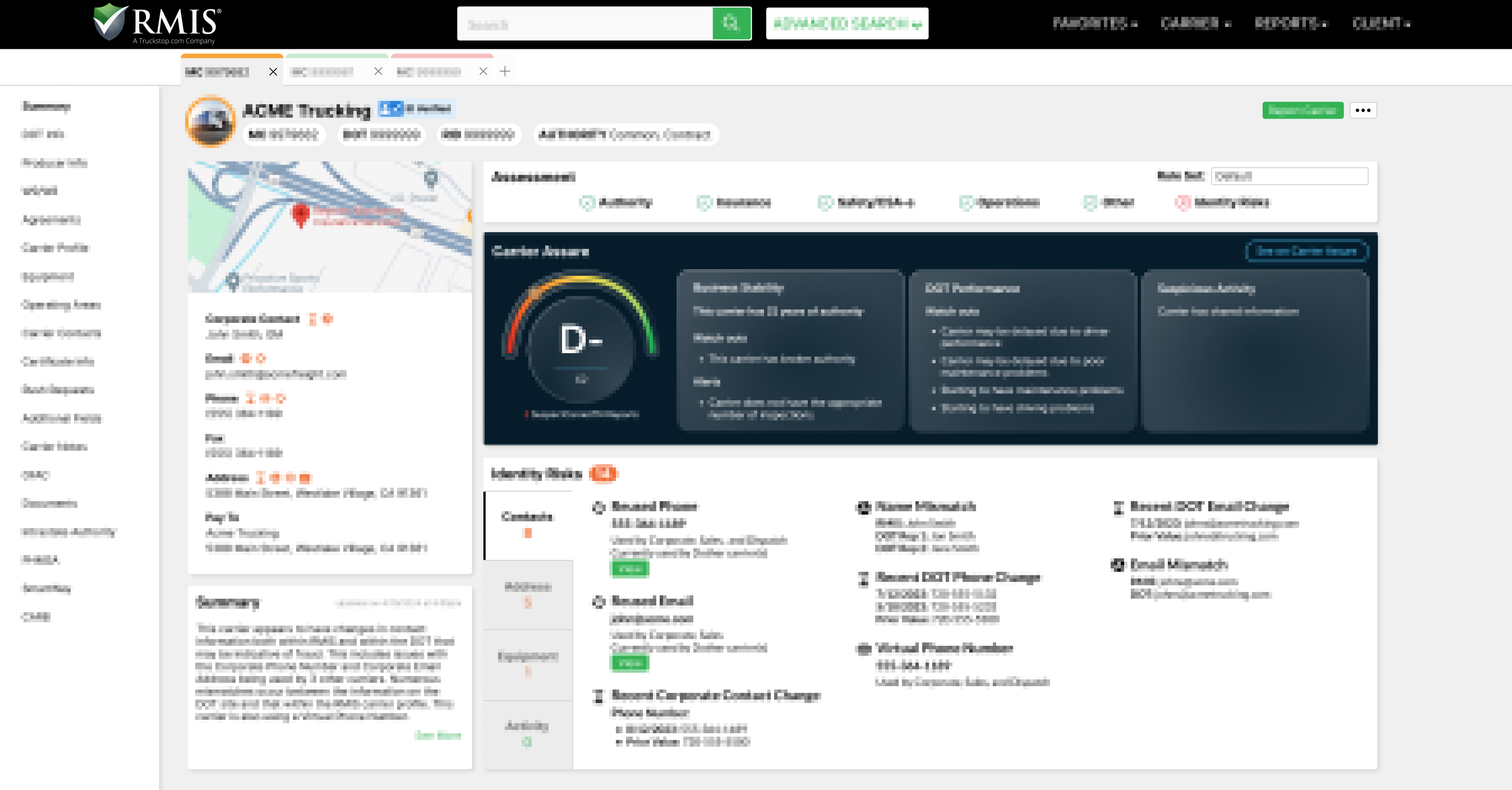Expand the Reports menu
This screenshot has width=1512, height=790.
click(x=1290, y=24)
